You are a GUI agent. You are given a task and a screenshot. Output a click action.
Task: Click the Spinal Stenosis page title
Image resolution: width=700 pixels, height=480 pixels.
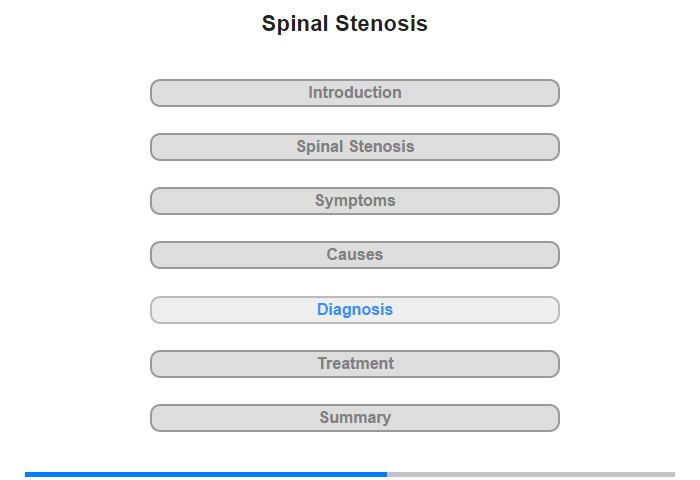click(345, 24)
